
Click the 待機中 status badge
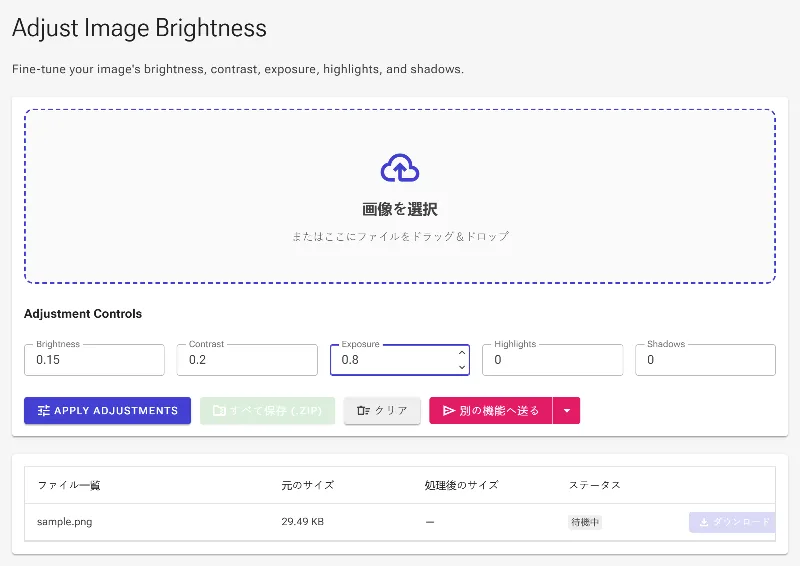tap(585, 522)
